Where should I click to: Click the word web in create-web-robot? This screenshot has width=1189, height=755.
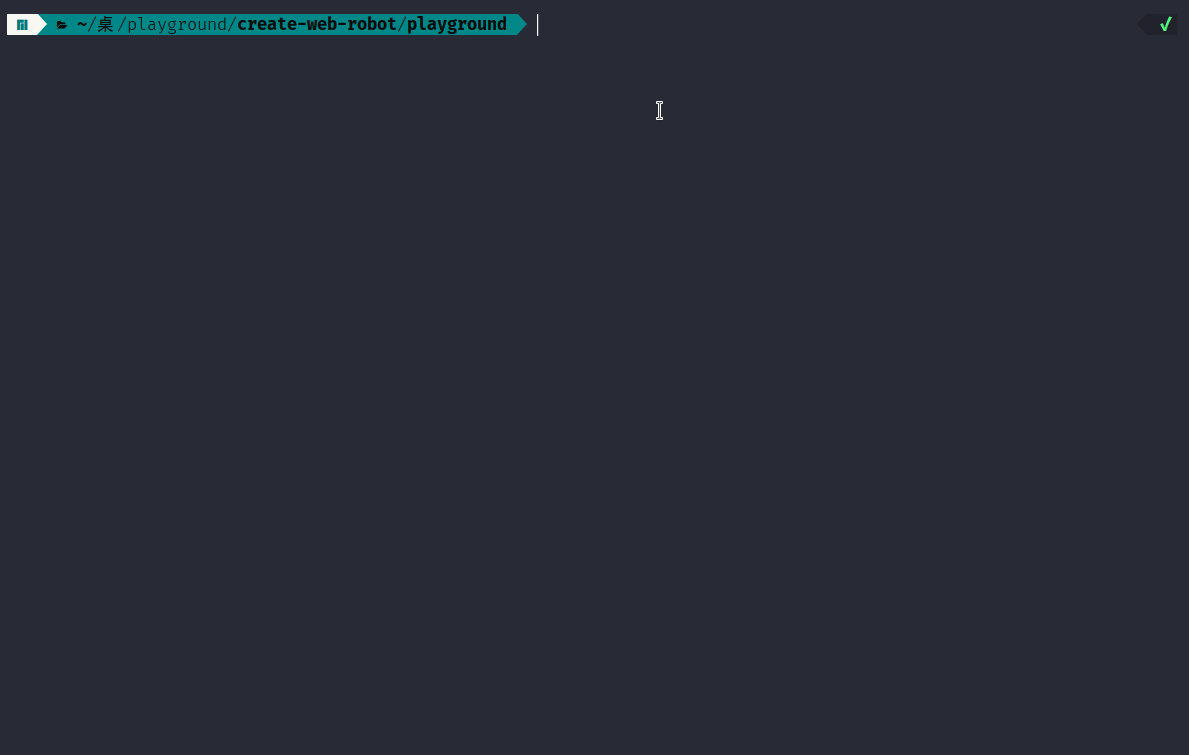322,24
